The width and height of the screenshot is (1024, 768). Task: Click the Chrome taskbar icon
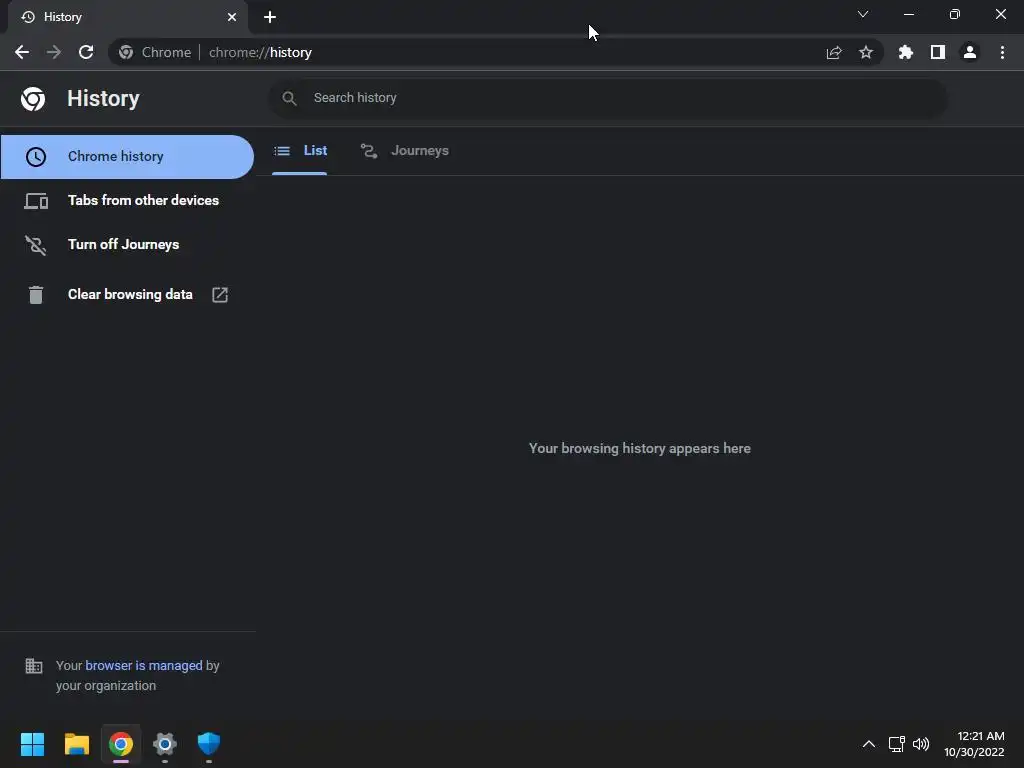point(121,744)
